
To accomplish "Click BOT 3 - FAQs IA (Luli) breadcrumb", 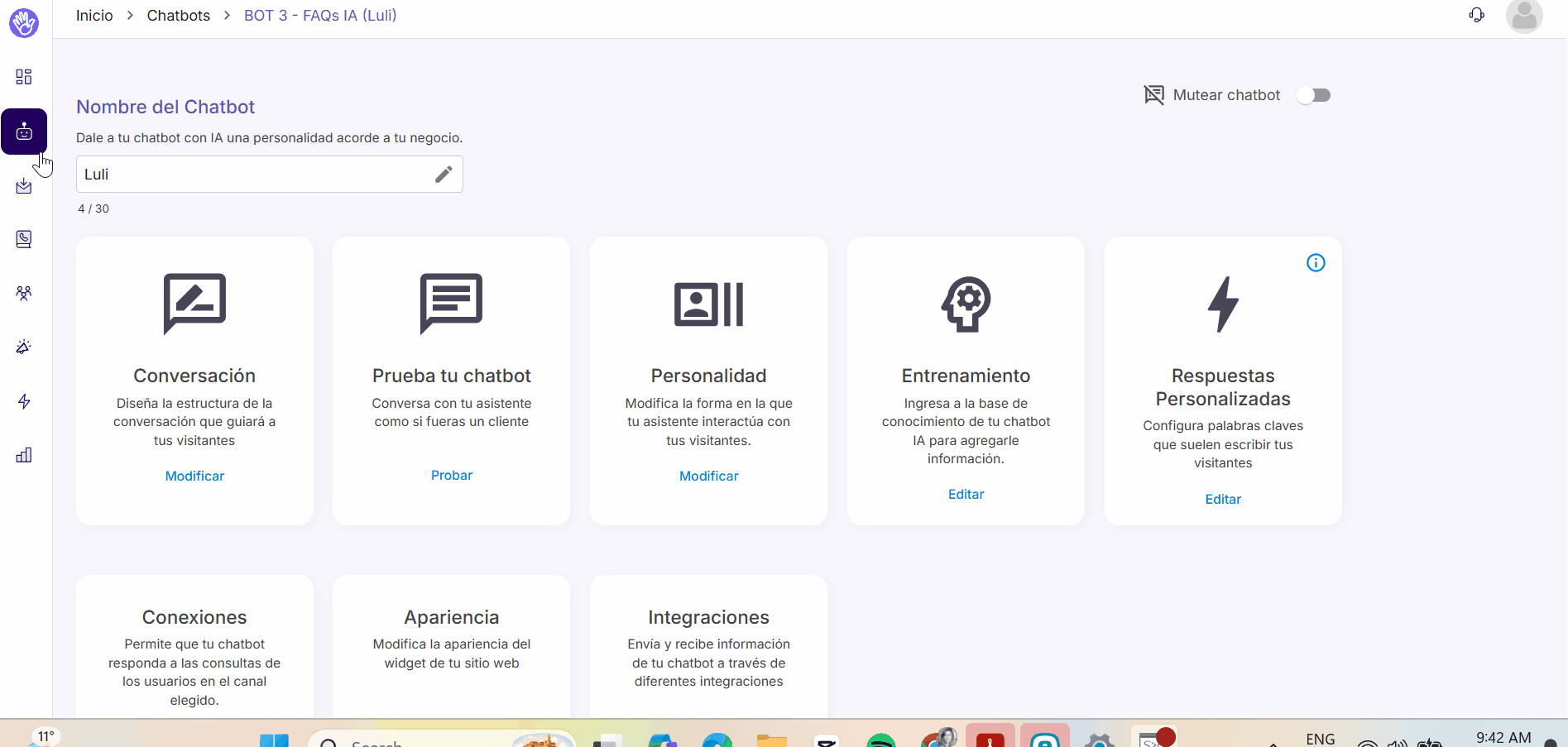I will pos(320,16).
